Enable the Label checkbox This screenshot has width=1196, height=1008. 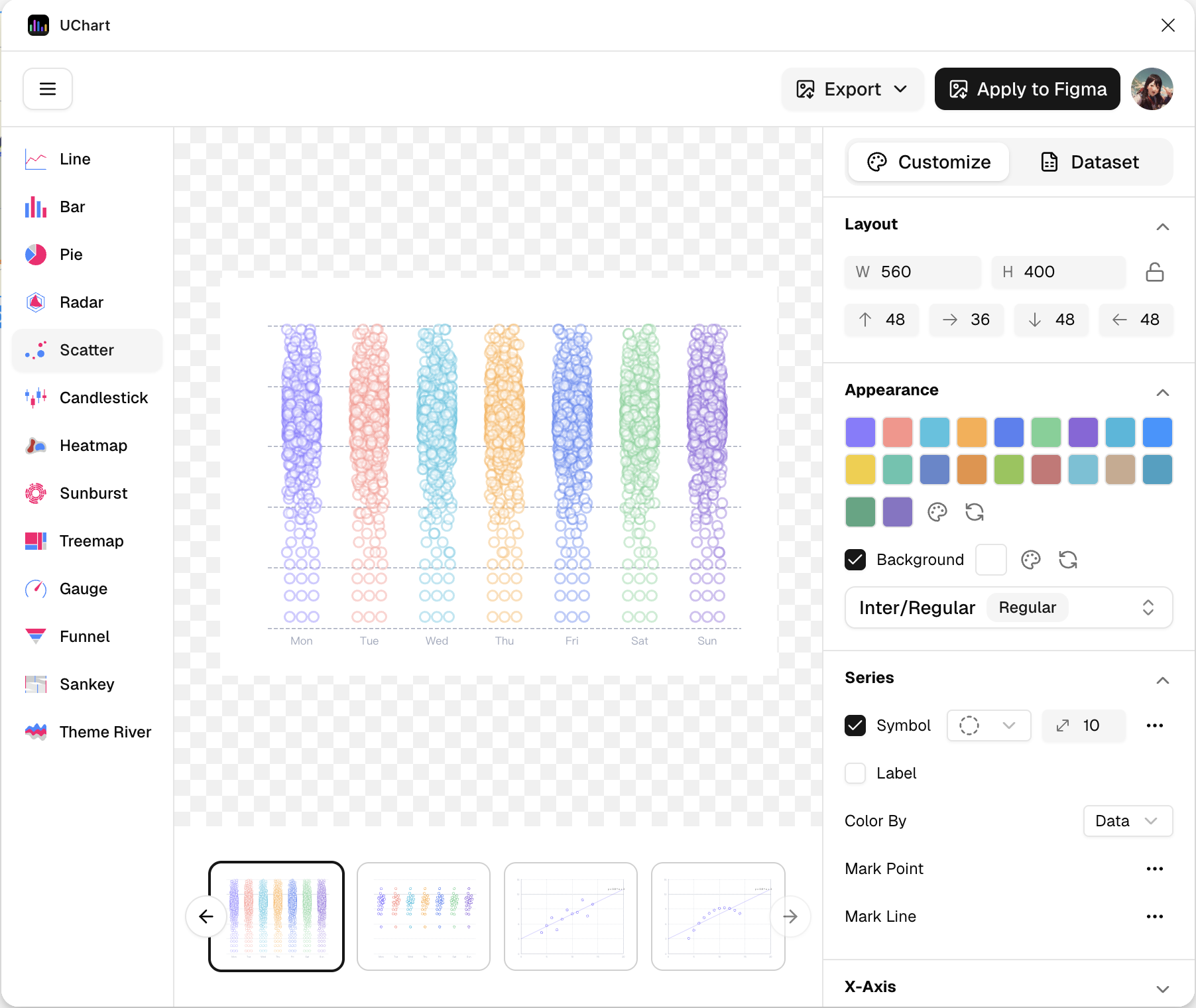pos(855,773)
